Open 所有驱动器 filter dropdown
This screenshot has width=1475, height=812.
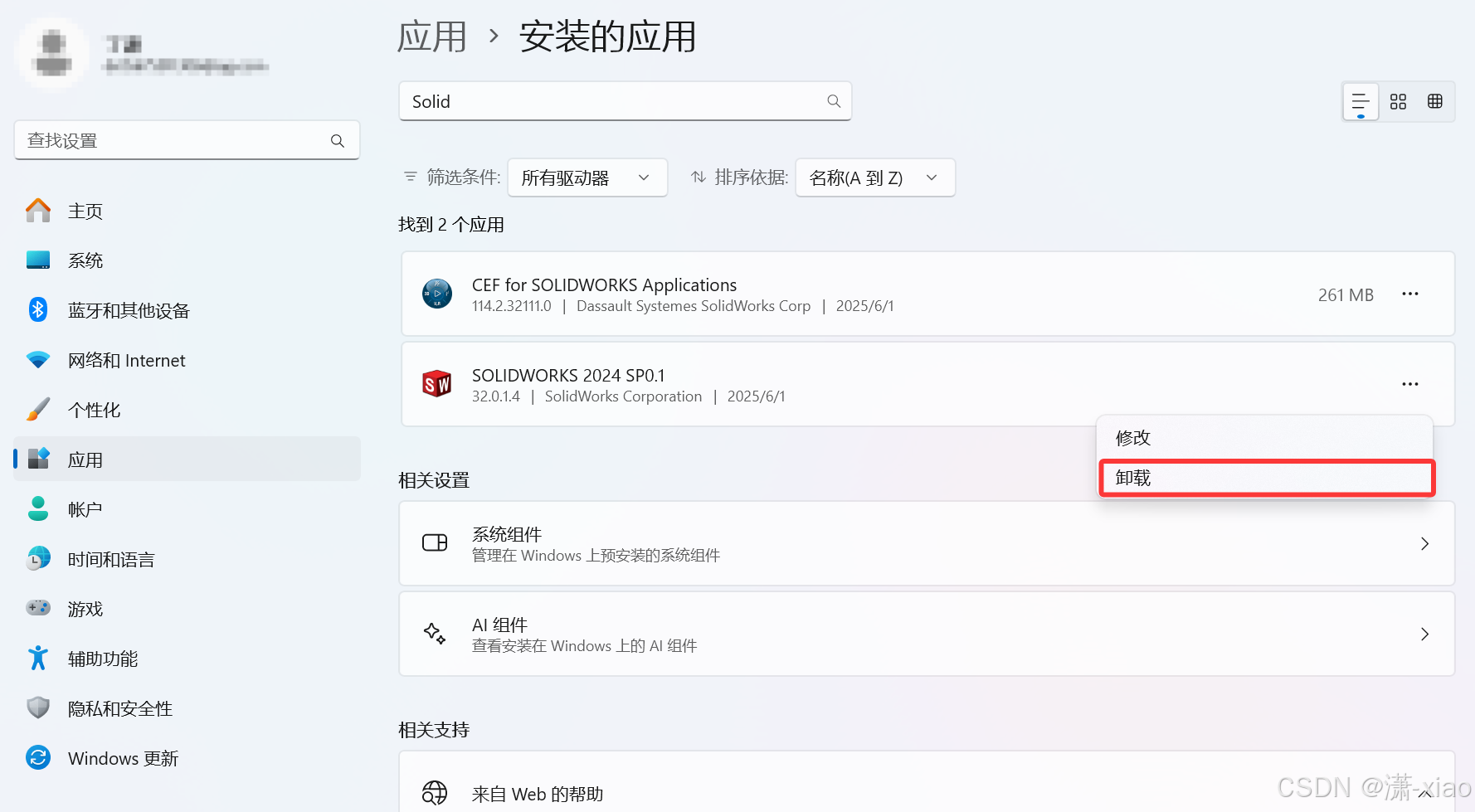pos(587,177)
